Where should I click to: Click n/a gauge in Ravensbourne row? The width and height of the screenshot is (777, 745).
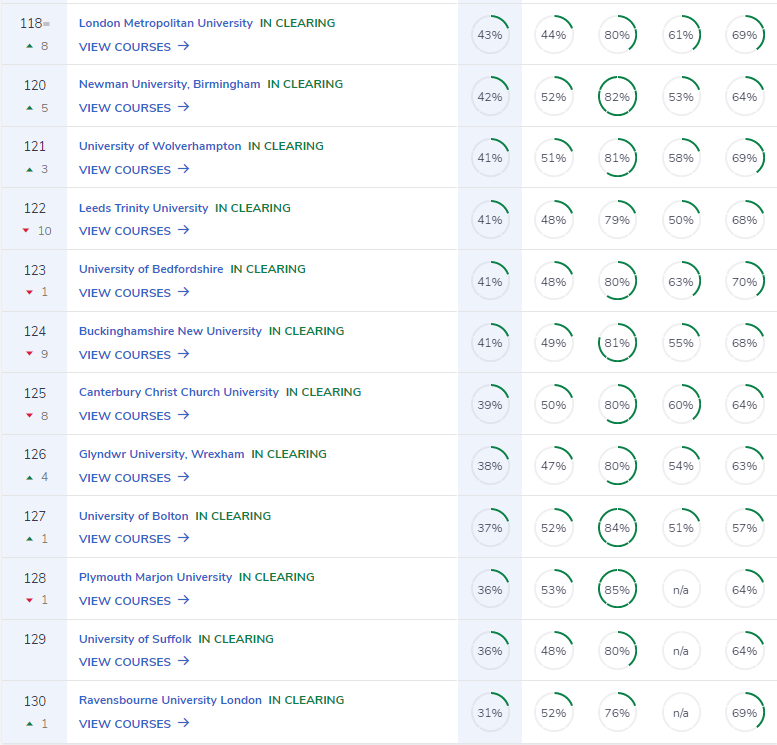[x=681, y=712]
